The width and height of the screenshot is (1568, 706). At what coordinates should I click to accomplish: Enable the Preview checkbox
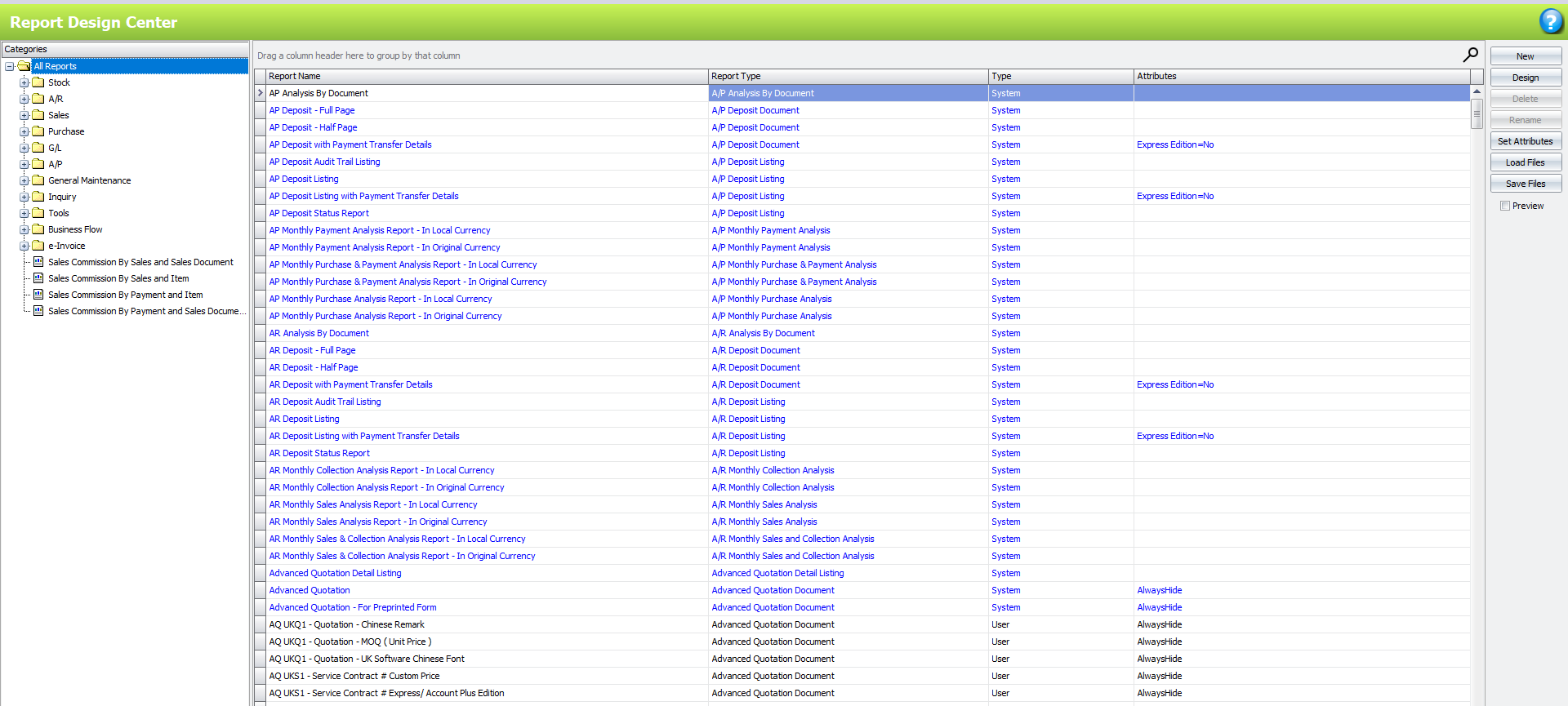(x=1504, y=206)
